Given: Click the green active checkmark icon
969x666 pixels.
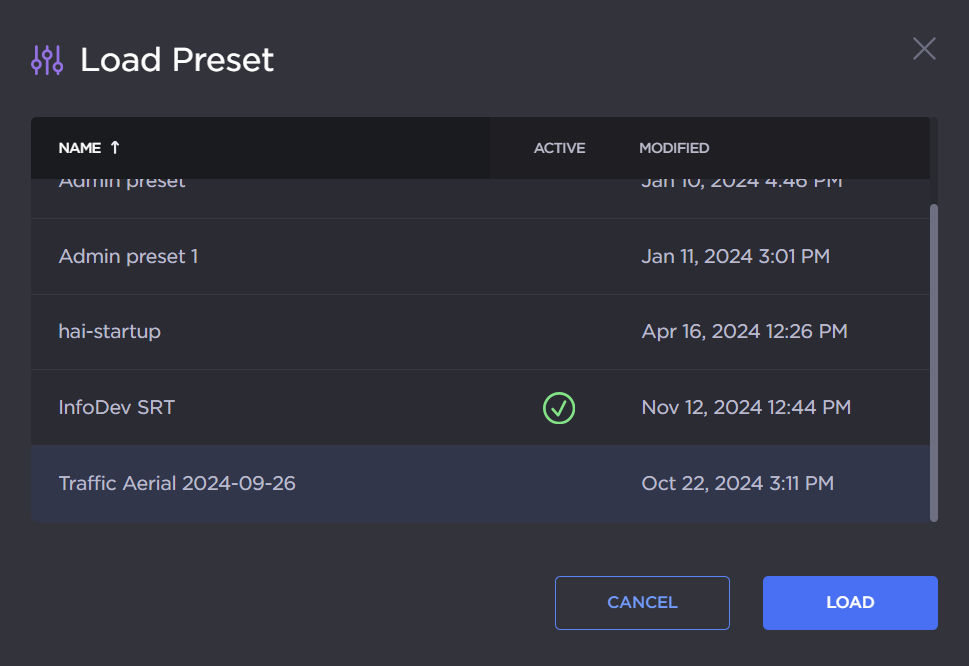Looking at the screenshot, I should (x=559, y=407).
